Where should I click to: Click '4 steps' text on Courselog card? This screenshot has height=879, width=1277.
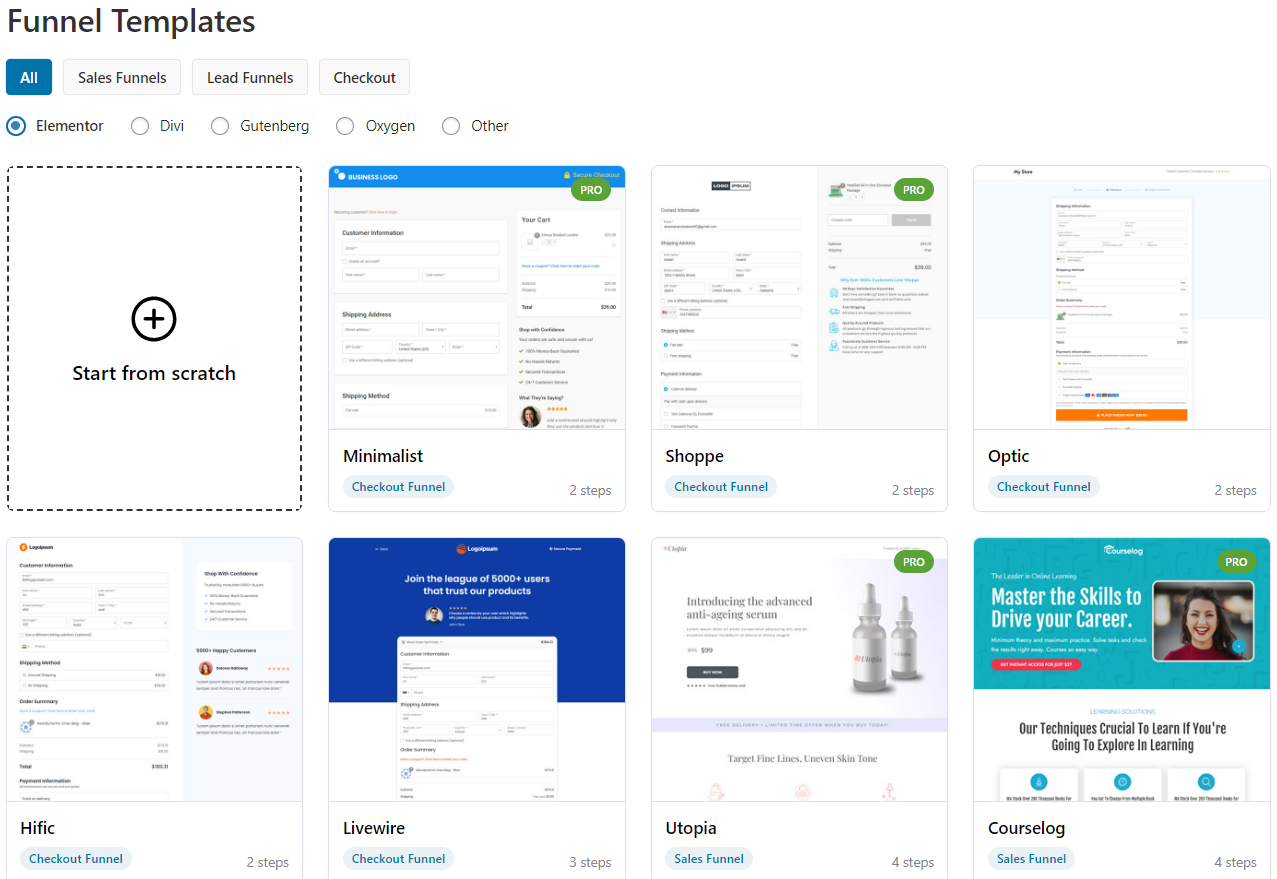[x=1236, y=862]
